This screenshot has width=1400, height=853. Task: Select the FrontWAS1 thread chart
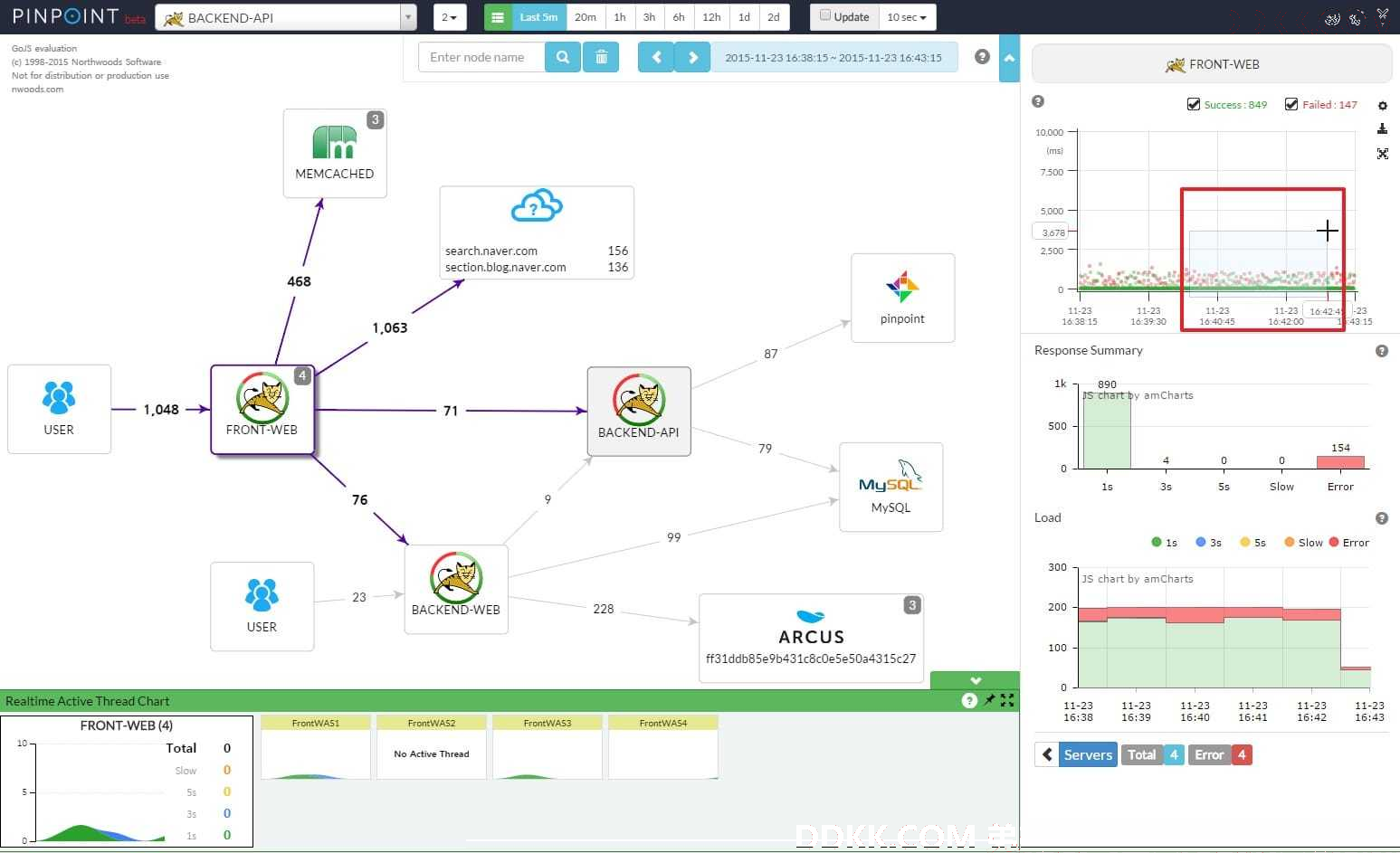pos(316,747)
